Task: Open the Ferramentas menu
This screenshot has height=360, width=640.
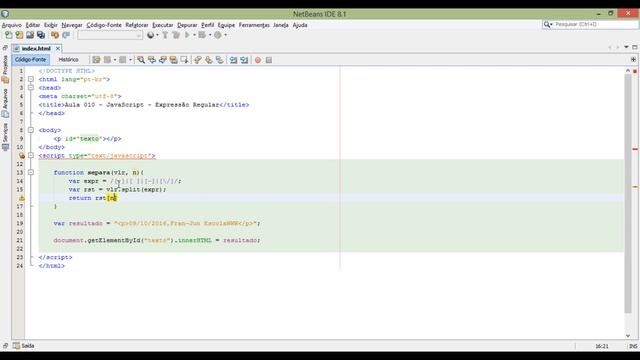Action: tap(254, 25)
